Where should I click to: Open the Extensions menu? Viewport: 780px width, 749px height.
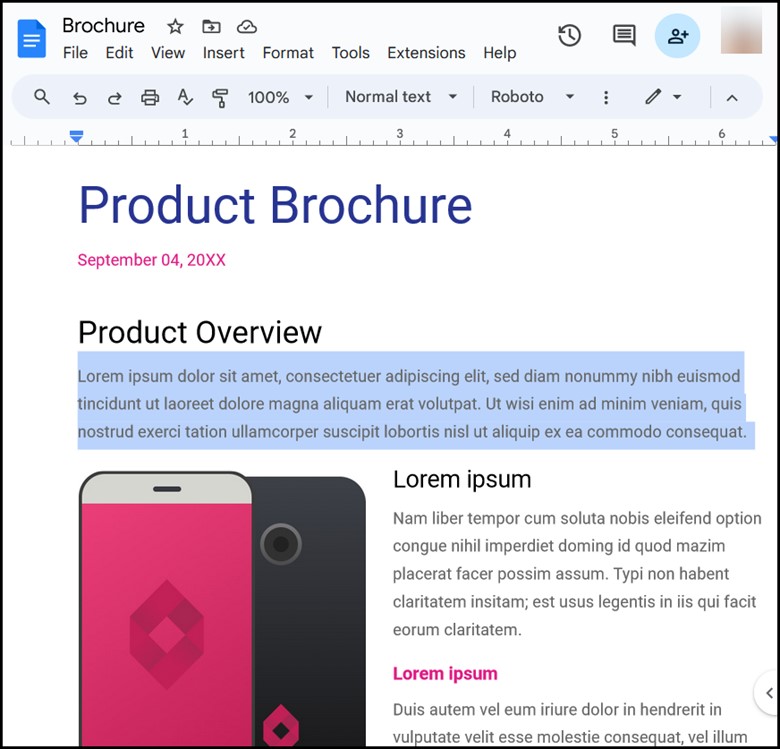click(x=426, y=53)
